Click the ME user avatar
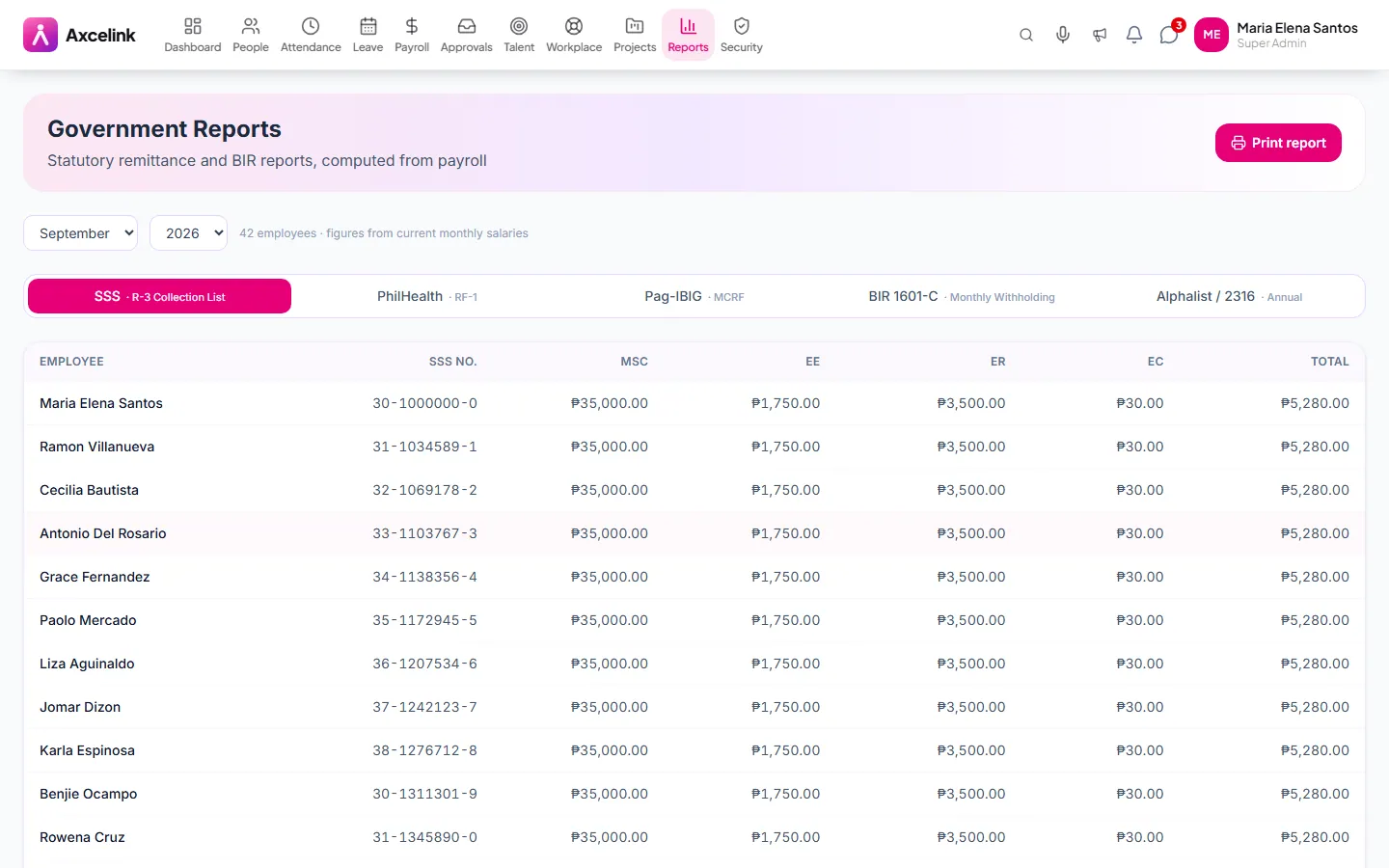The image size is (1389, 868). coord(1212,35)
